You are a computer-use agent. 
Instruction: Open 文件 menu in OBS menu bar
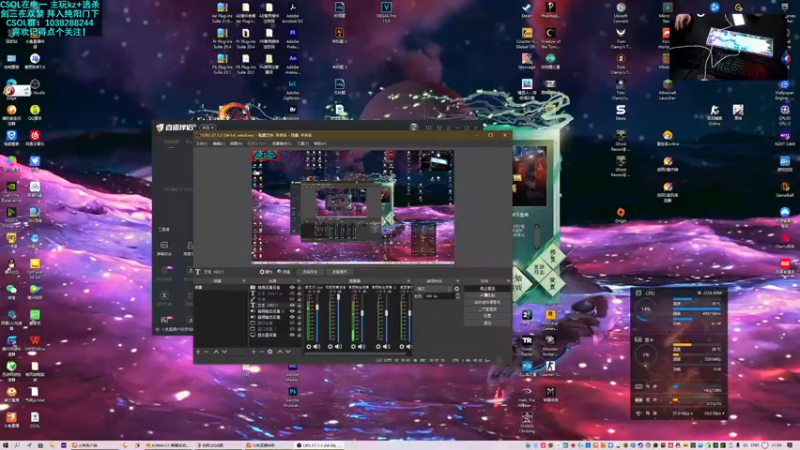tap(202, 143)
